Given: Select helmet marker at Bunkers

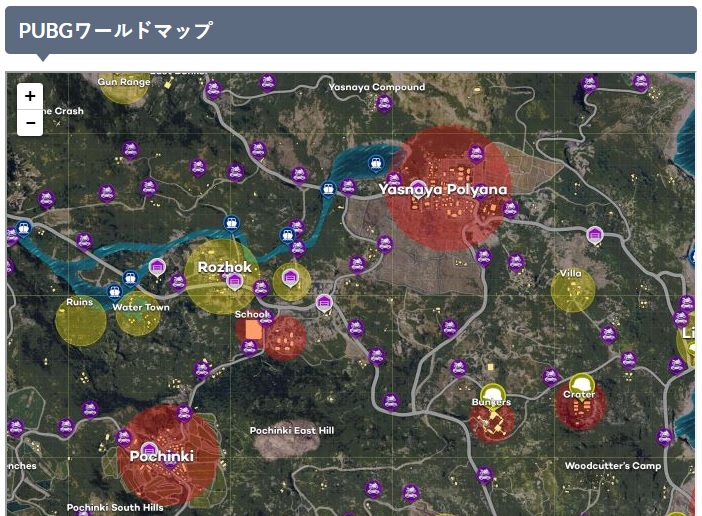Looking at the screenshot, I should pos(493,396).
